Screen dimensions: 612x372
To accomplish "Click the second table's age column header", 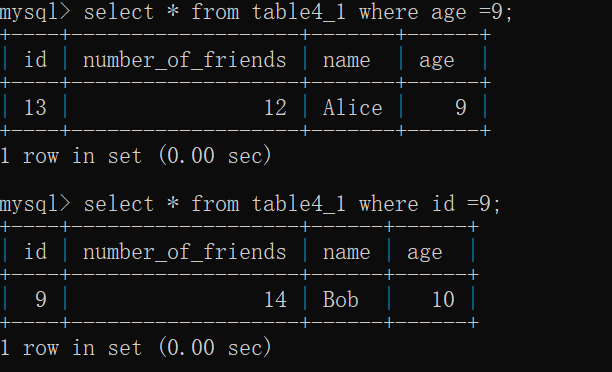I will click(x=425, y=254).
